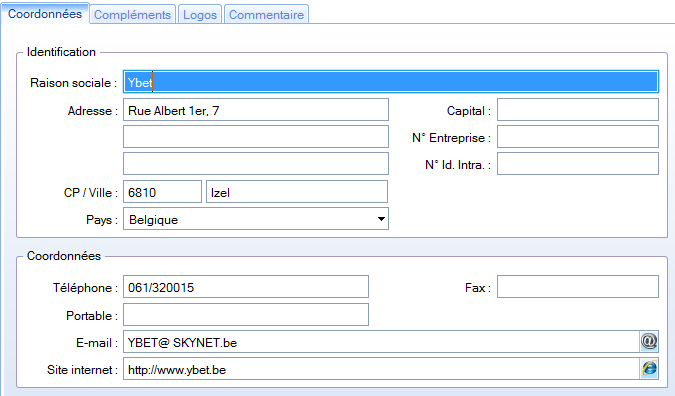Open the Logos tab

[x=200, y=14]
